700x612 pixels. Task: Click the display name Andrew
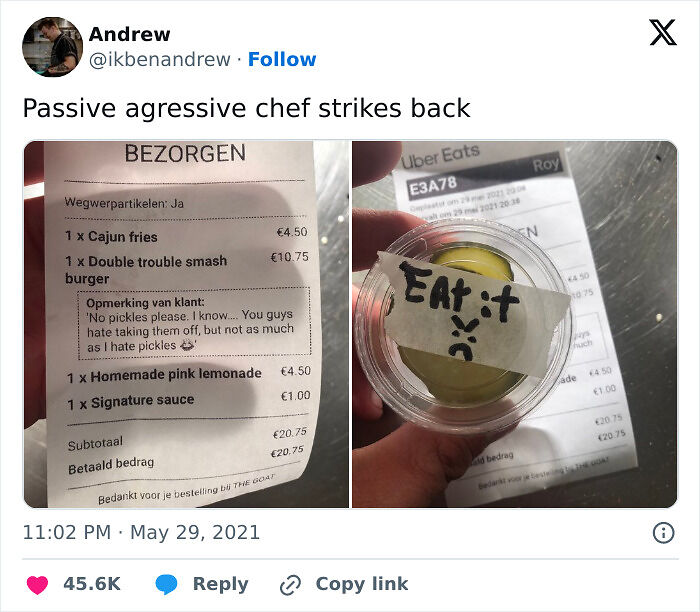point(129,34)
